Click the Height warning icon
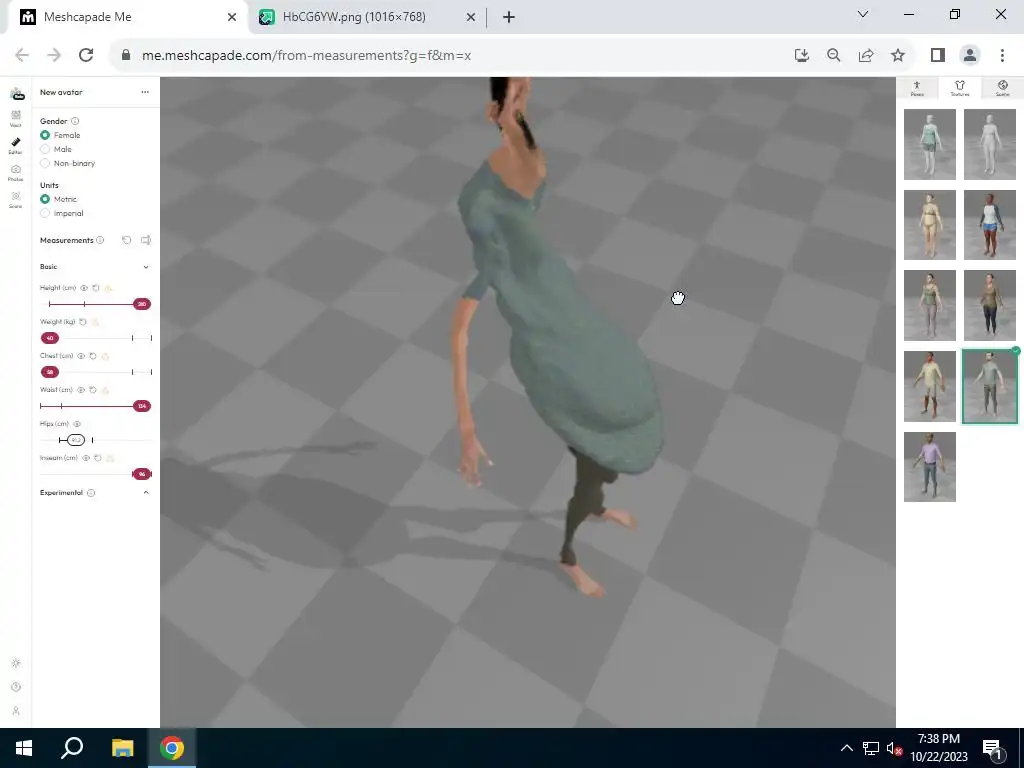The width and height of the screenshot is (1024, 768). coord(108,287)
